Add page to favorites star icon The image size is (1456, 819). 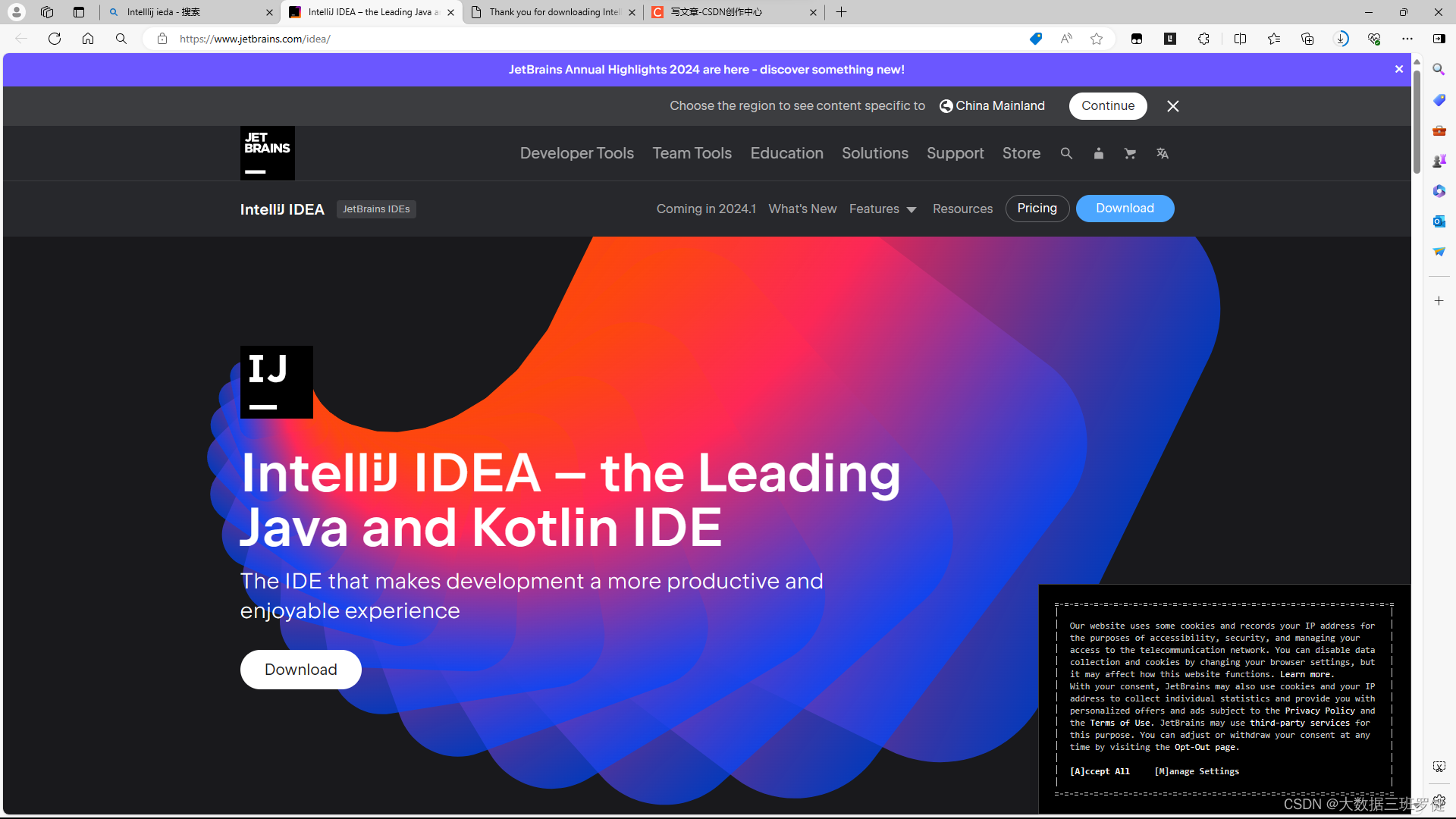click(x=1097, y=39)
